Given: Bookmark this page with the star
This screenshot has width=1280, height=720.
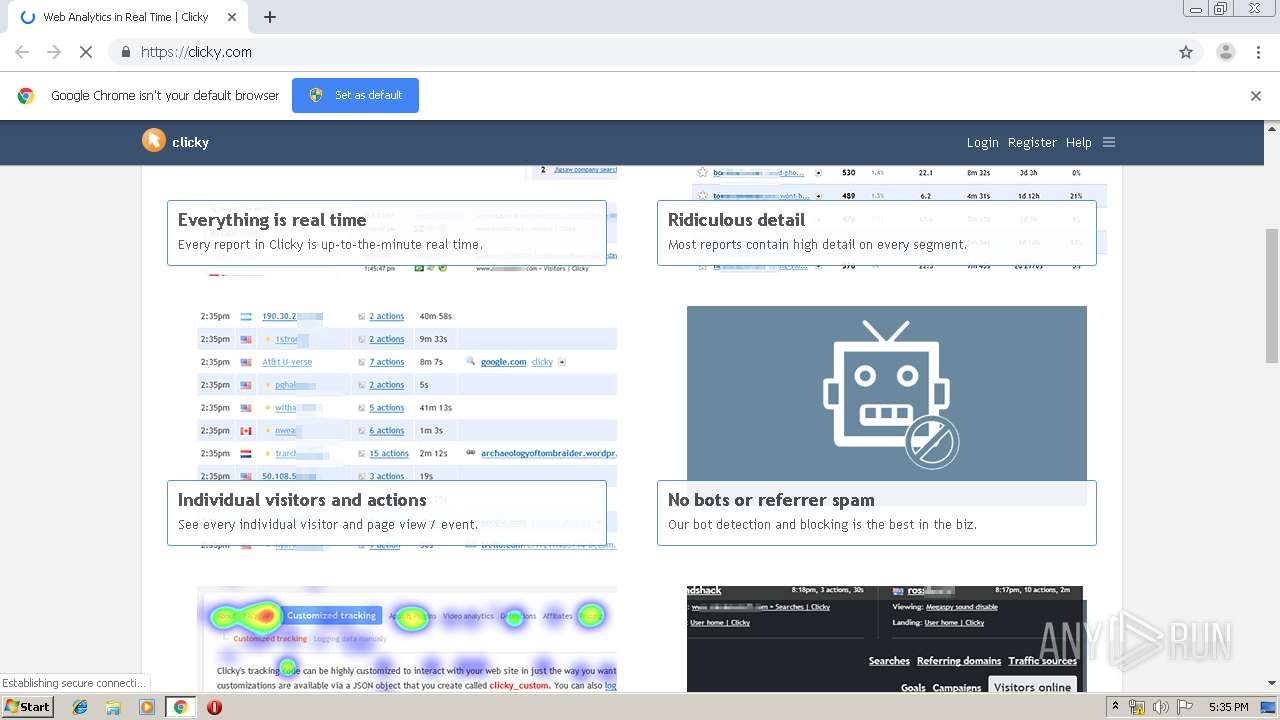Looking at the screenshot, I should pyautogui.click(x=1186, y=52).
